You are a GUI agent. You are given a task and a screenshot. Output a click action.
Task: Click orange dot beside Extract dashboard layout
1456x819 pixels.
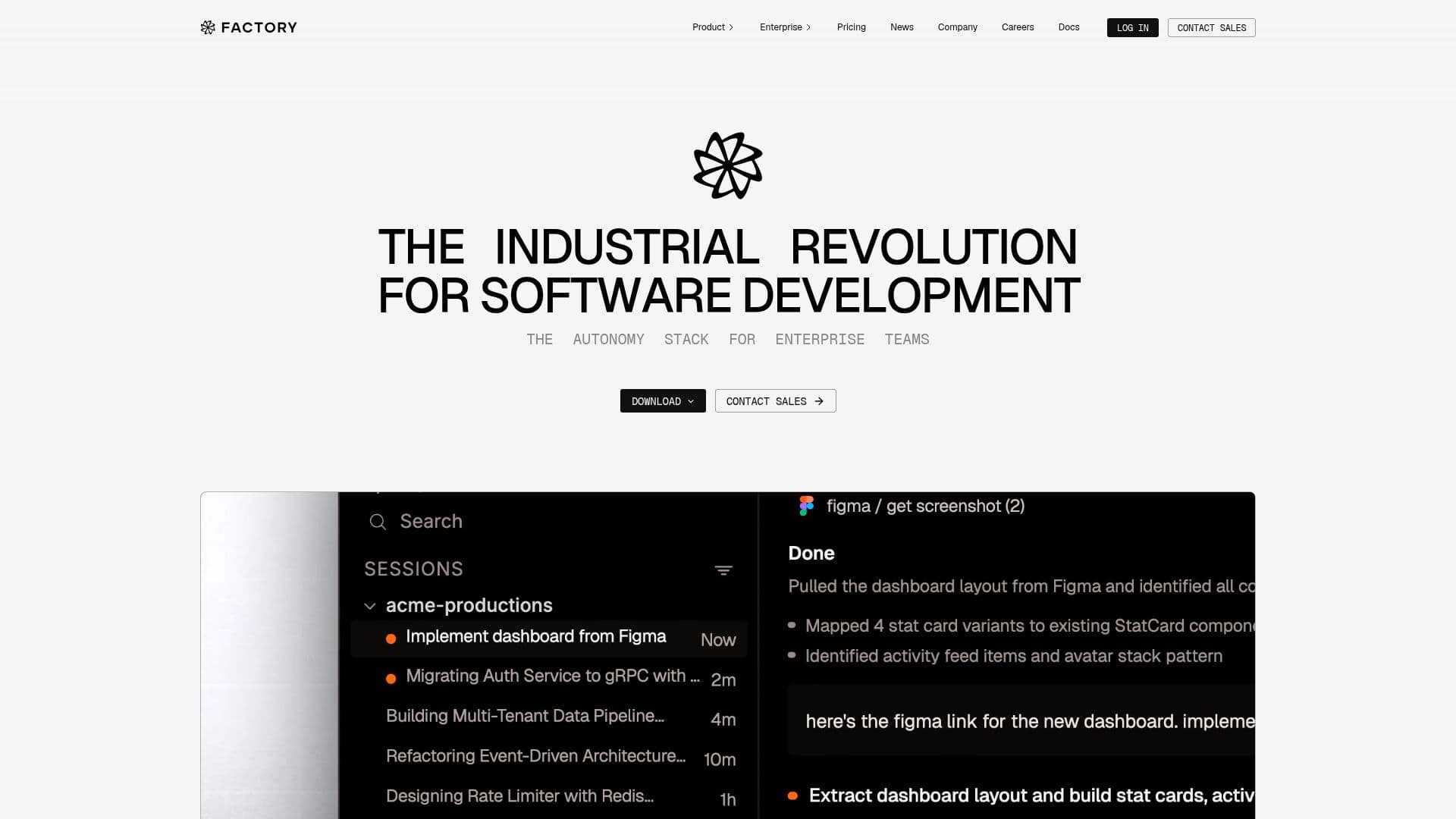pyautogui.click(x=792, y=795)
